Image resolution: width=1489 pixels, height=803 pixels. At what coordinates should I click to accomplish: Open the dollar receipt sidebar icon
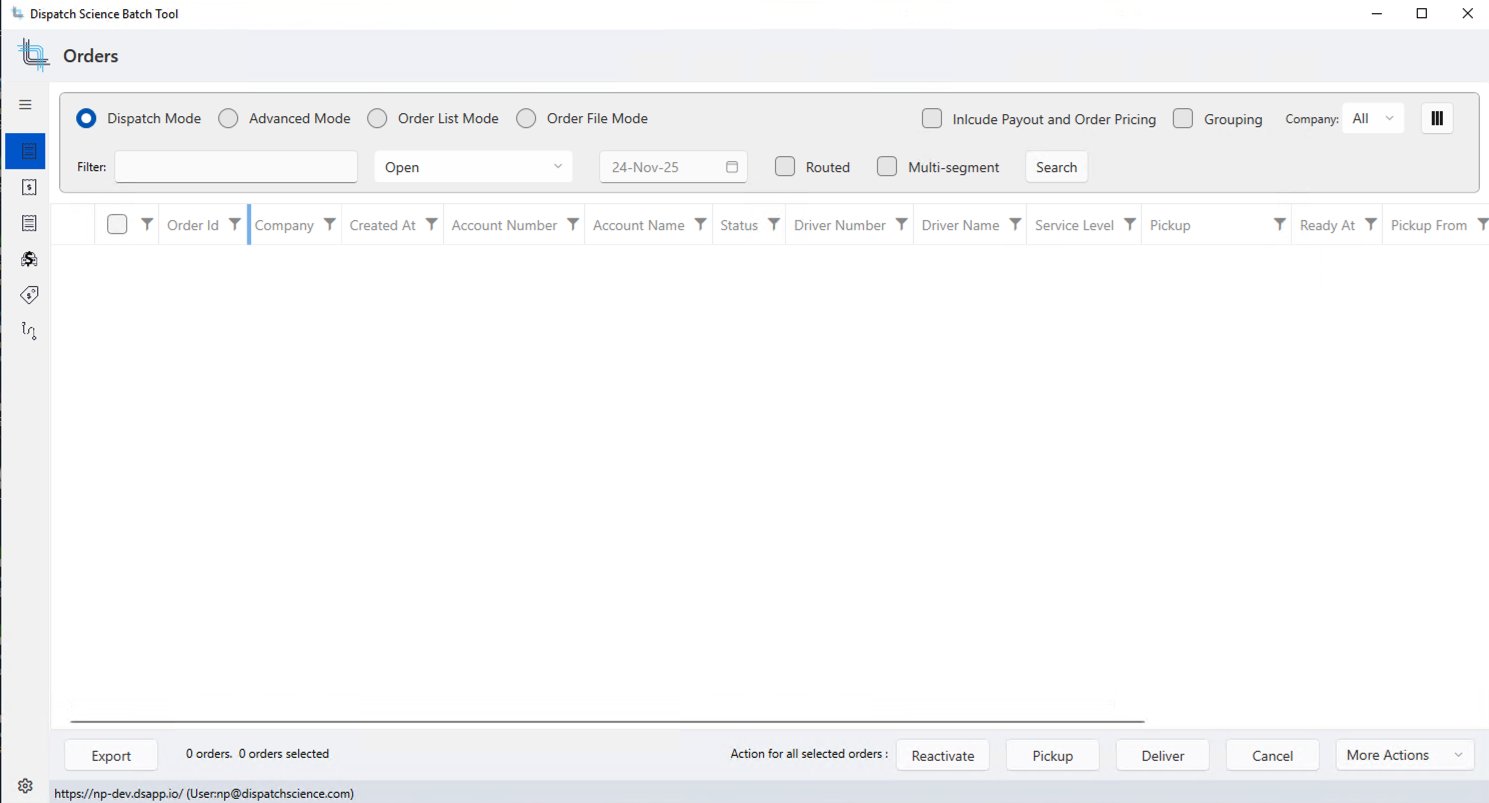tap(29, 187)
